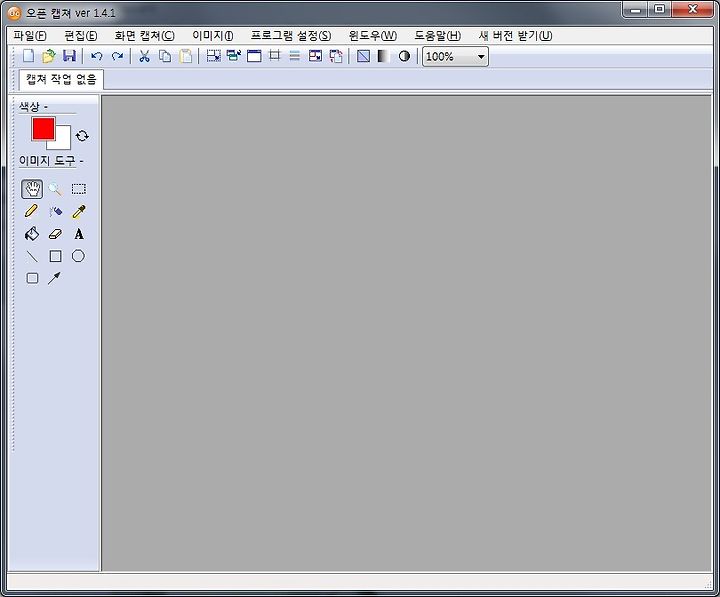Select the 캡쳐 작업 없음 tab
The image size is (720, 597).
point(61,79)
